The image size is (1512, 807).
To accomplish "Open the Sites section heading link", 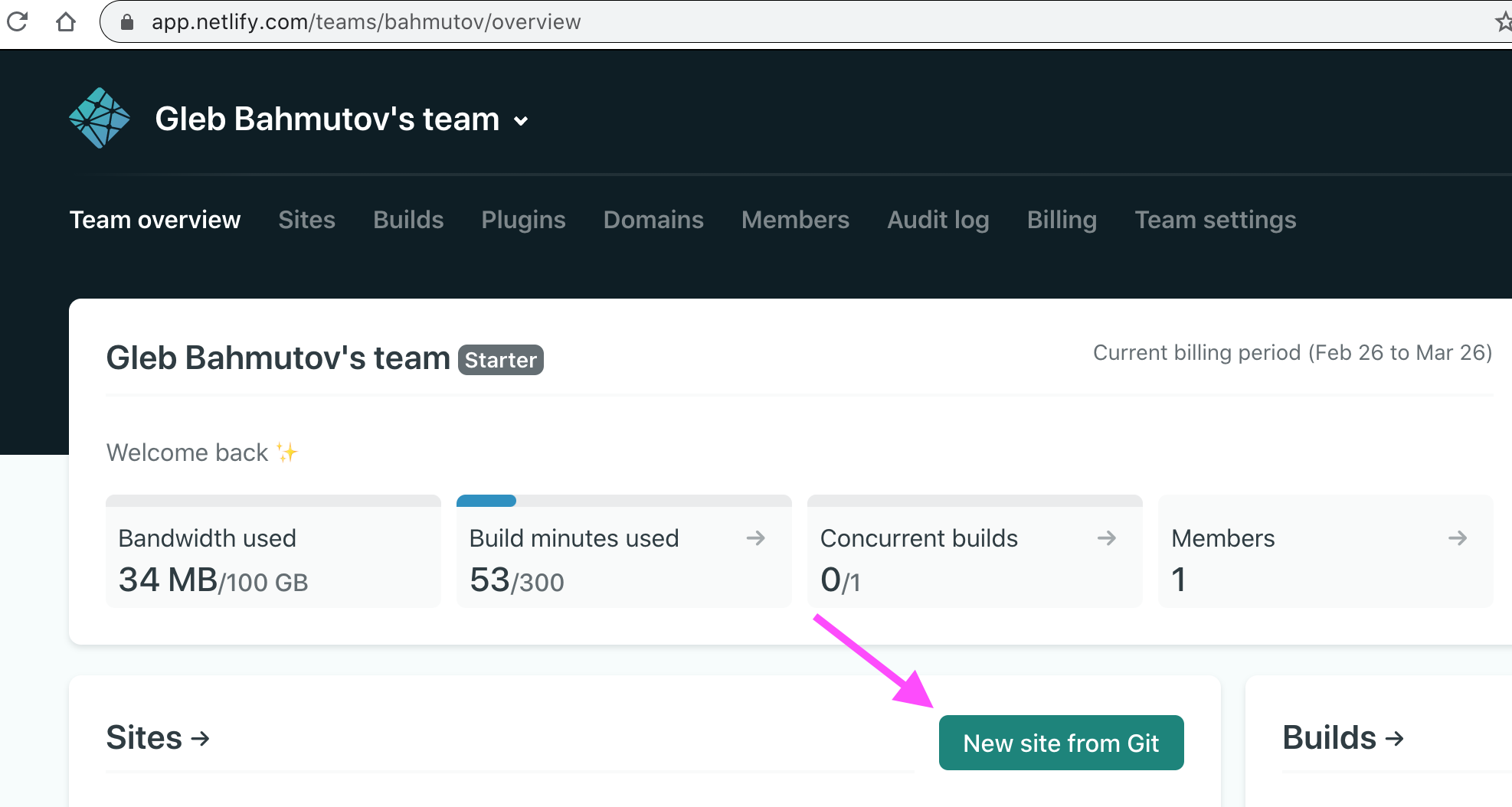I will point(158,738).
